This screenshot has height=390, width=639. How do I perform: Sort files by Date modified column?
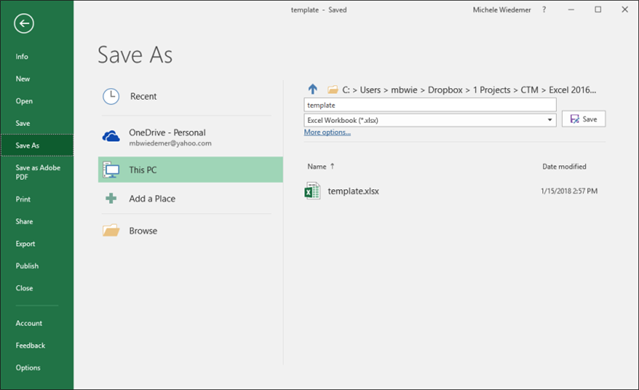[x=564, y=166]
